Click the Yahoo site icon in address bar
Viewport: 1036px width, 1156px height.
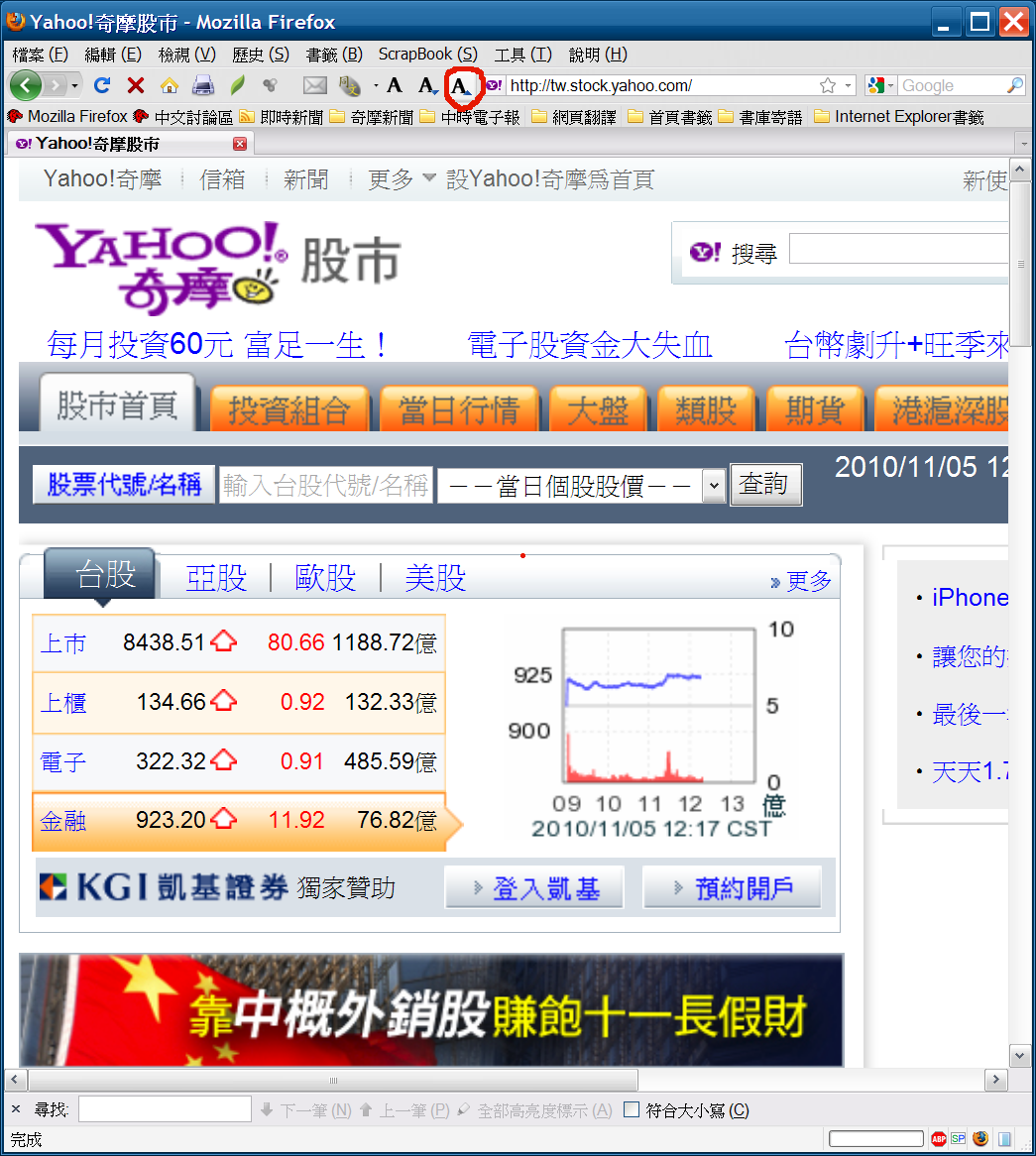click(x=494, y=85)
